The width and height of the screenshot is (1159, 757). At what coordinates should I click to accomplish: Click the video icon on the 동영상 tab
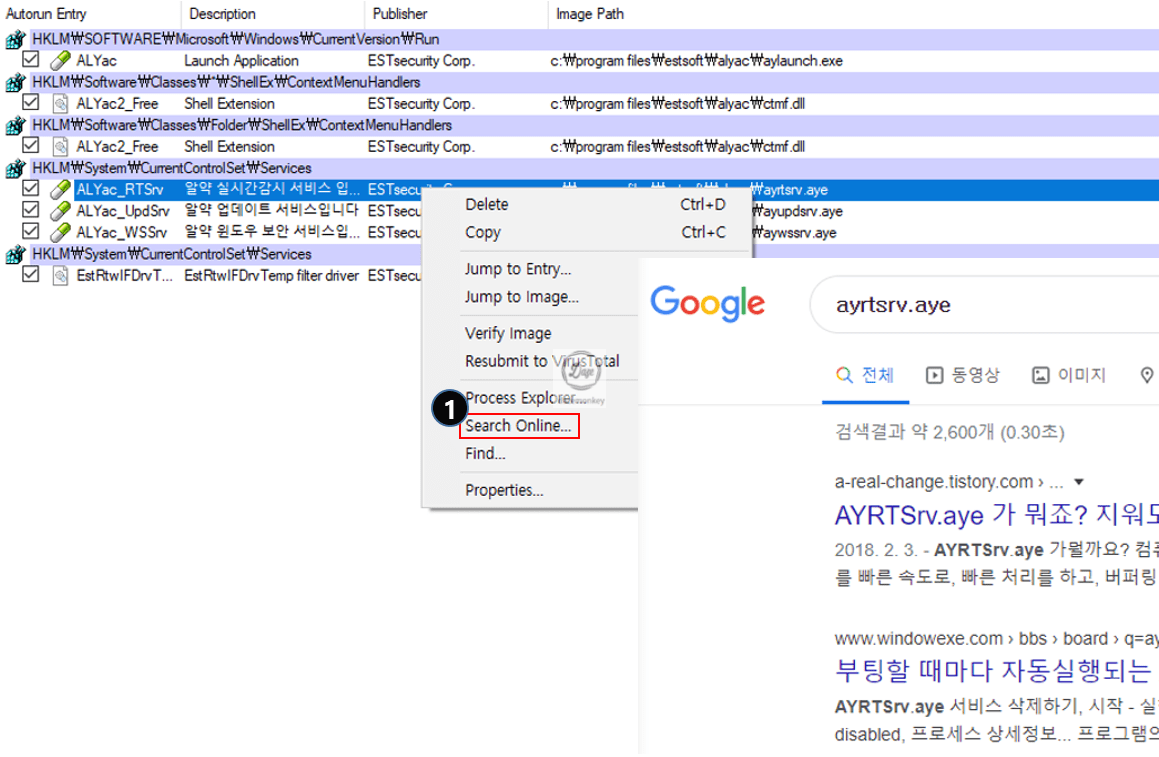pyautogui.click(x=934, y=376)
